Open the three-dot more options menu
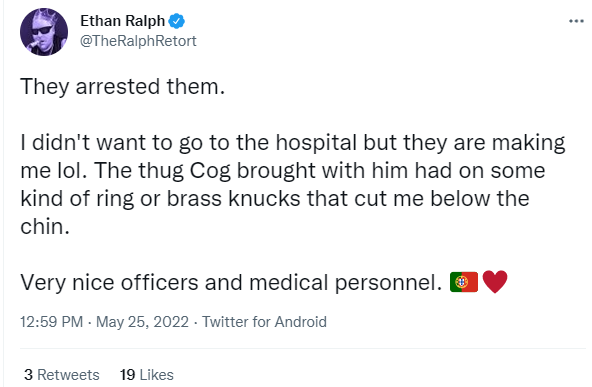This screenshot has width=592, height=387. (x=576, y=21)
